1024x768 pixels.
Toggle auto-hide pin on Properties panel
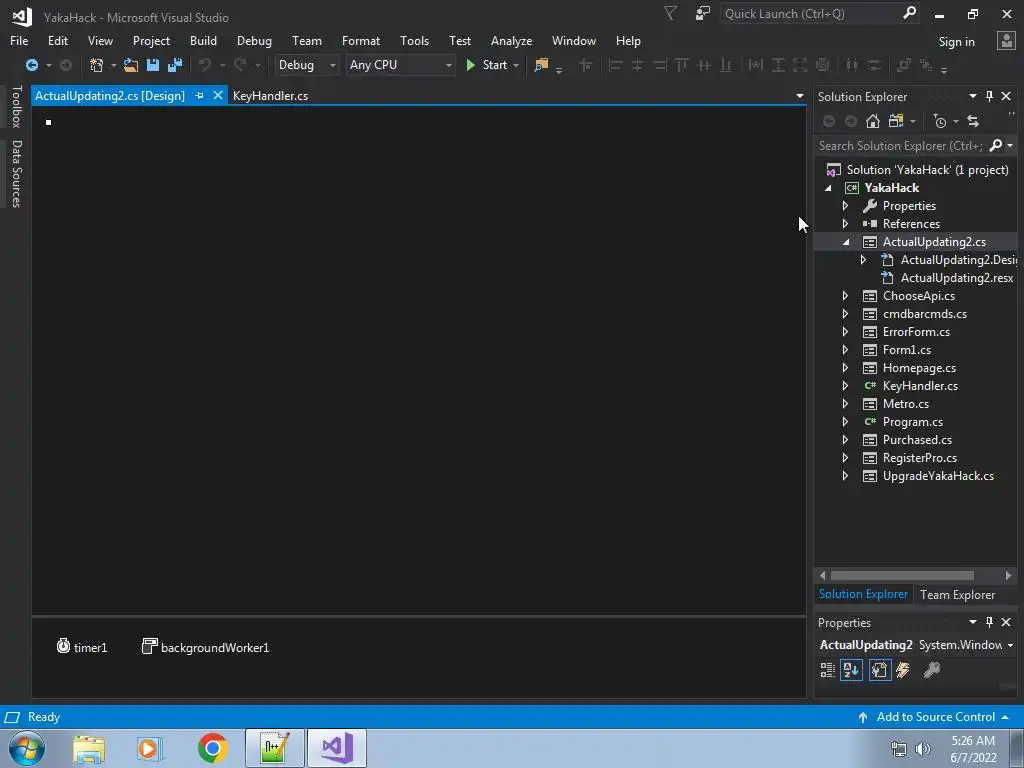[x=989, y=622]
